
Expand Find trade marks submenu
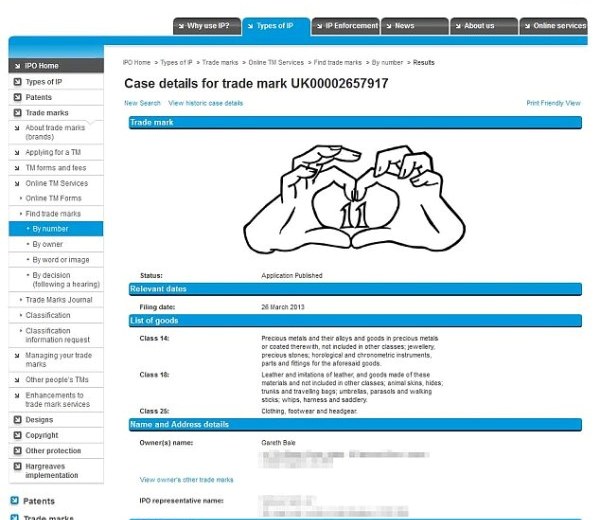[53, 214]
